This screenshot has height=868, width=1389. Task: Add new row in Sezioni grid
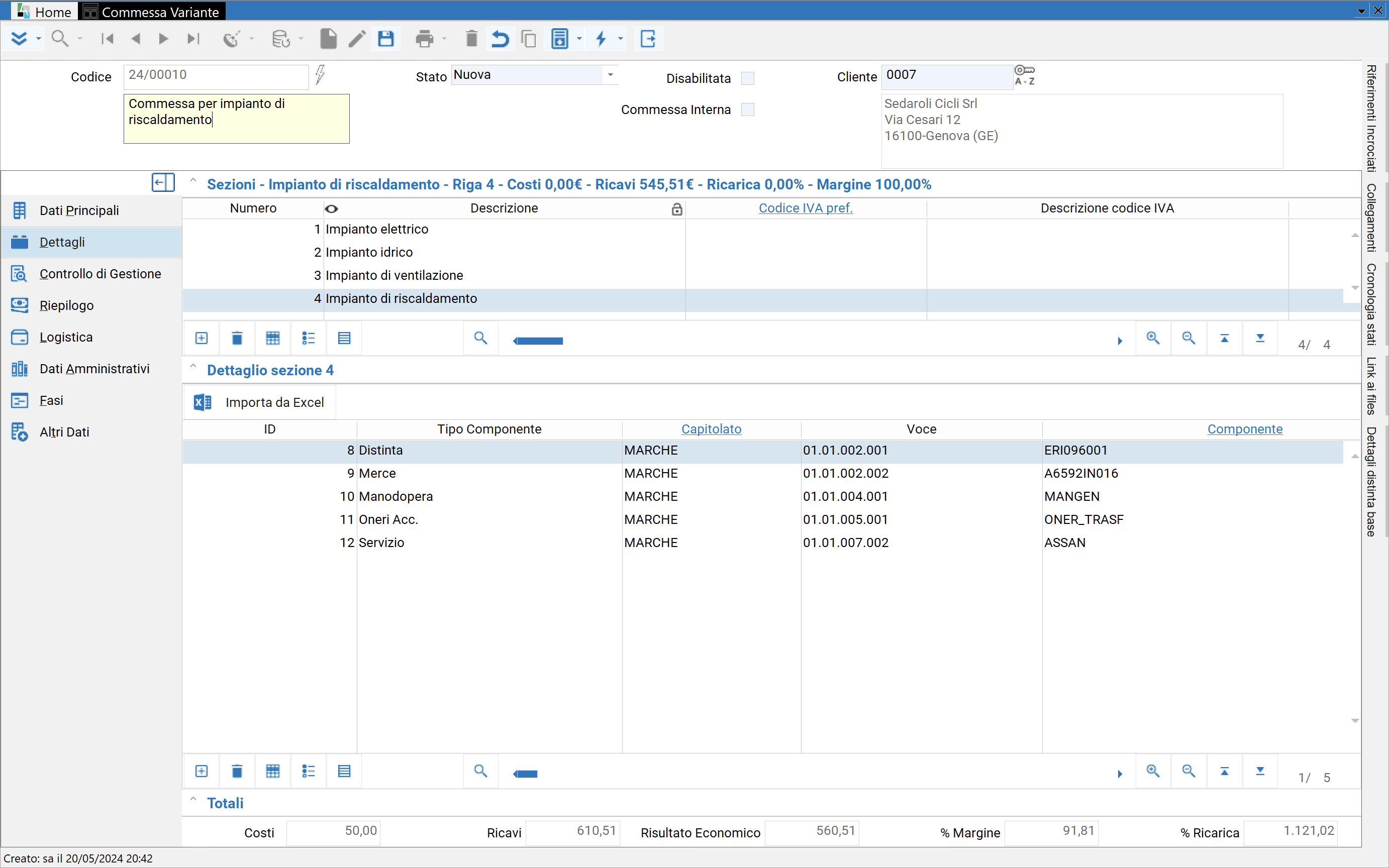coord(202,338)
